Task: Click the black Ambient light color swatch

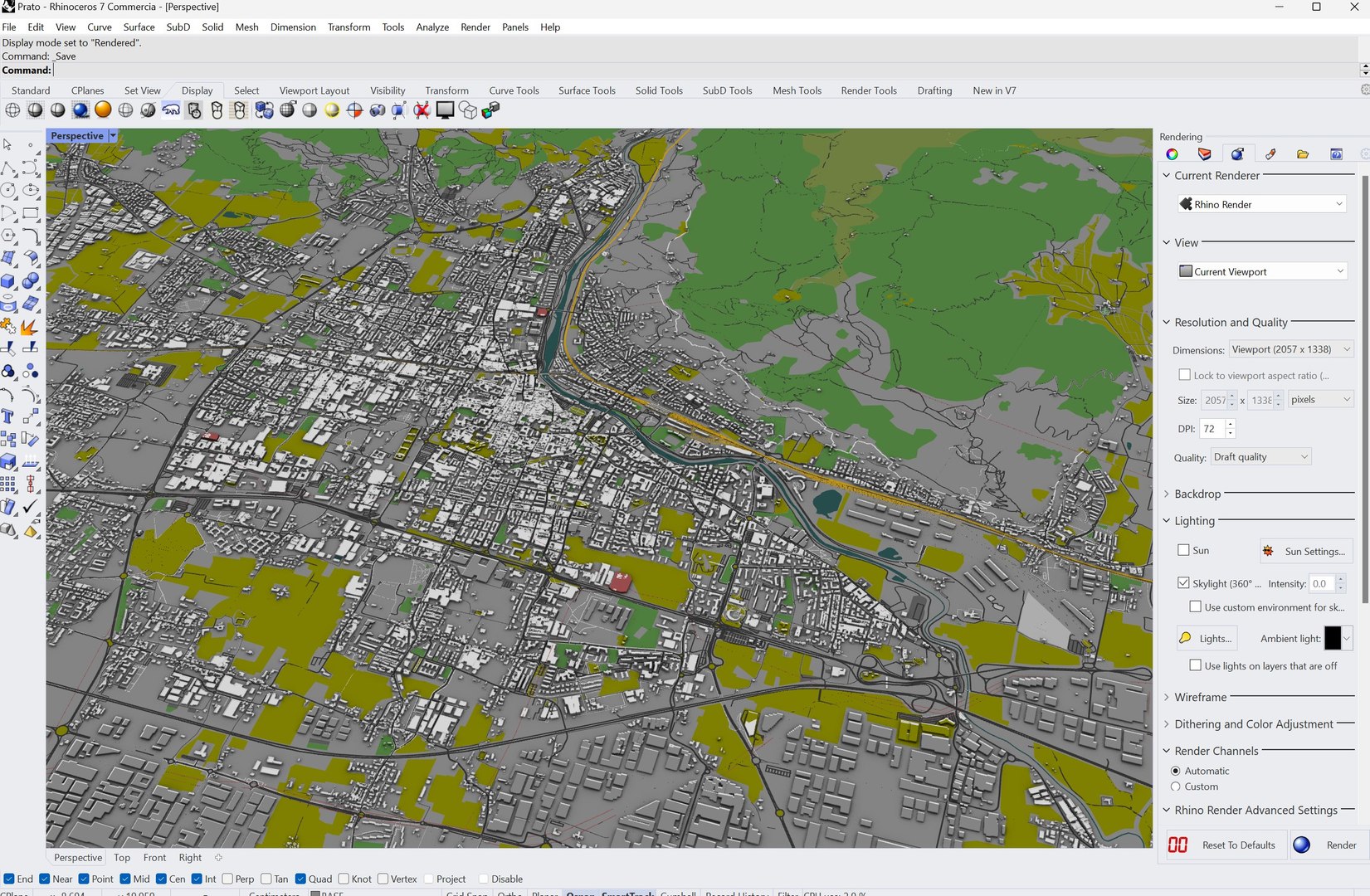Action: pyautogui.click(x=1333, y=638)
